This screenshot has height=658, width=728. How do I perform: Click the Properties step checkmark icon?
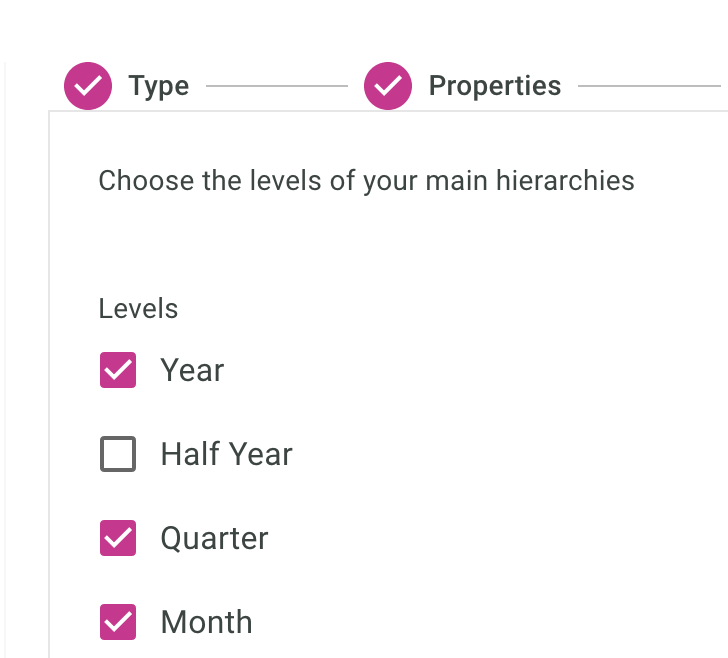point(388,86)
